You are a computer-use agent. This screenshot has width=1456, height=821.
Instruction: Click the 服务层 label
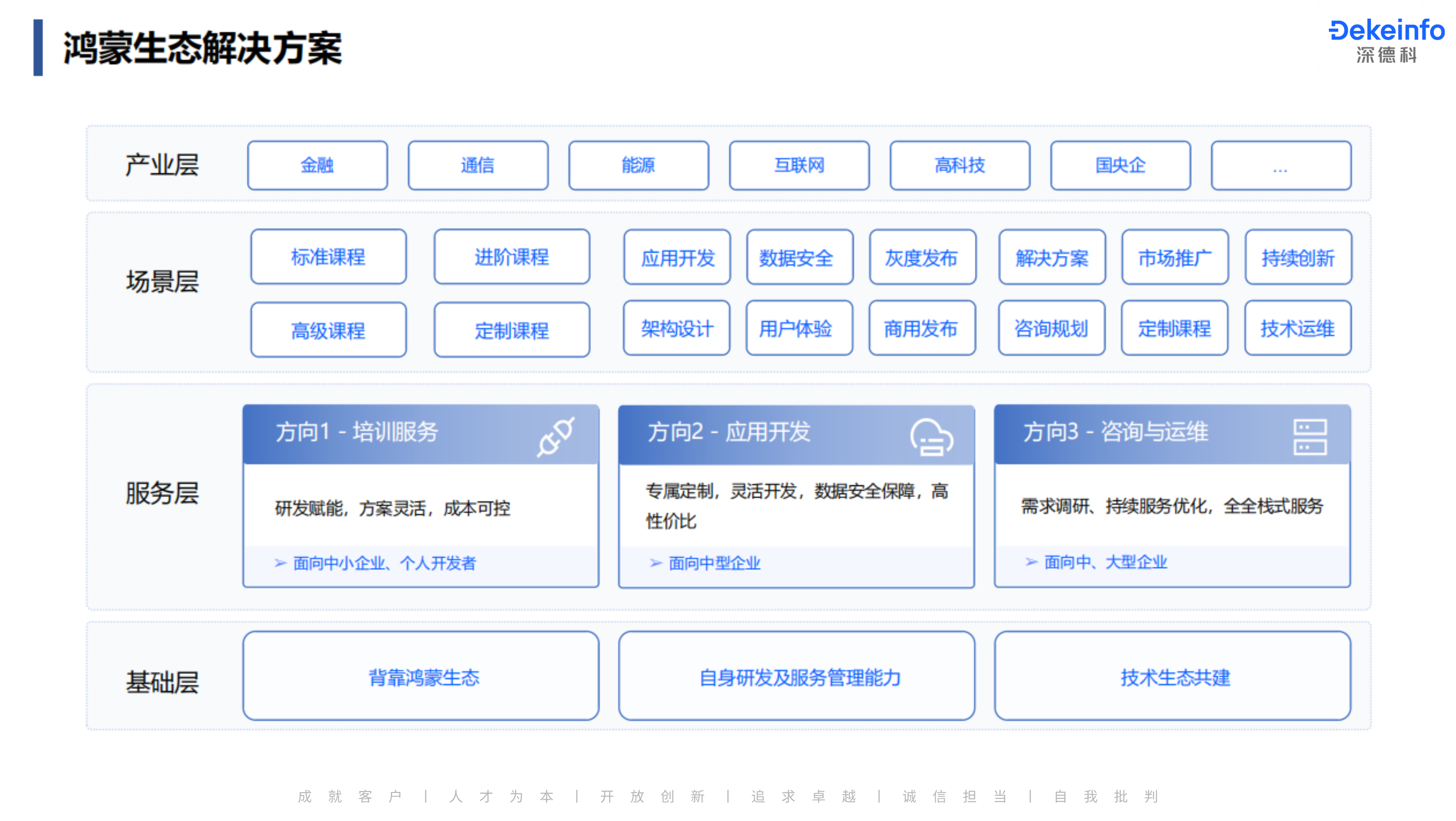[x=162, y=493]
